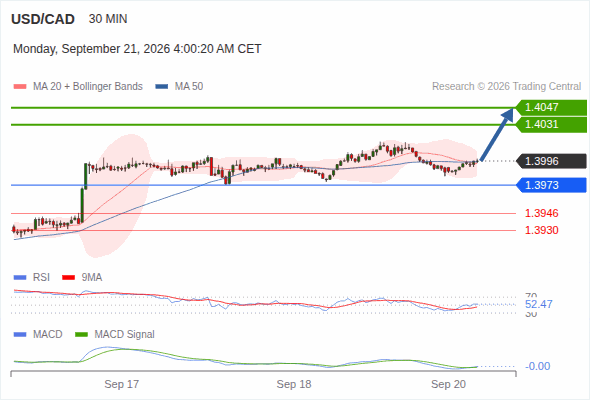
Task: Click the blue upward trend arrow
Action: 497,135
